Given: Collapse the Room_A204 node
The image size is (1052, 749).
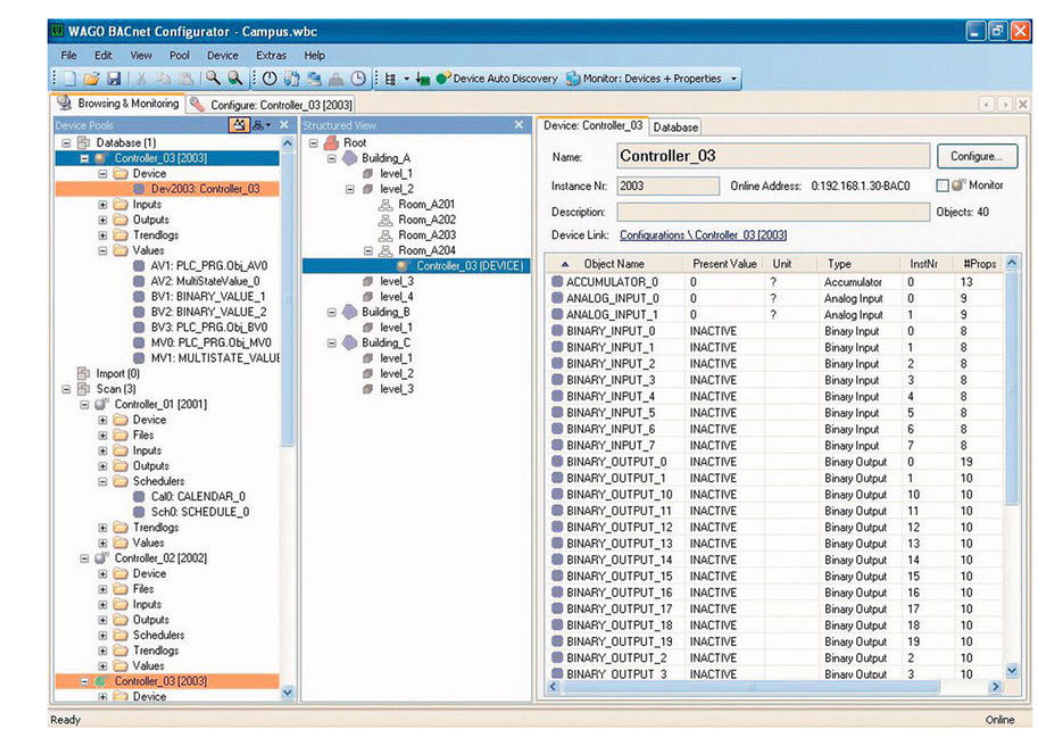Looking at the screenshot, I should pyautogui.click(x=368, y=250).
